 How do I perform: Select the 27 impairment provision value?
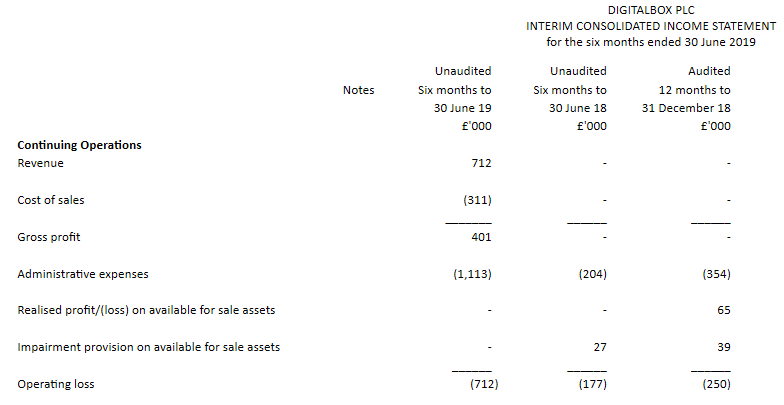pyautogui.click(x=600, y=347)
